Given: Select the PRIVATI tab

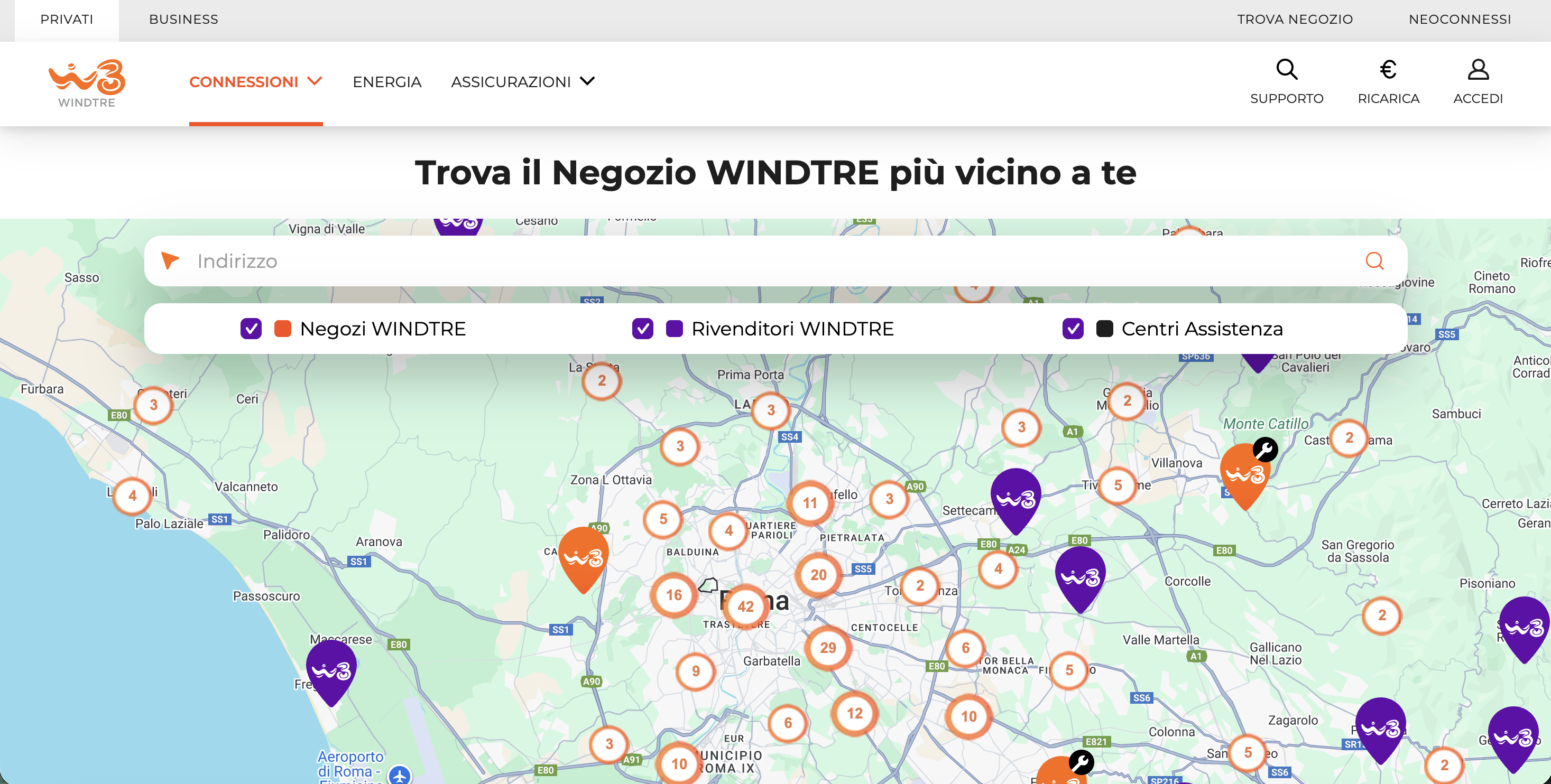Looking at the screenshot, I should coord(66,18).
